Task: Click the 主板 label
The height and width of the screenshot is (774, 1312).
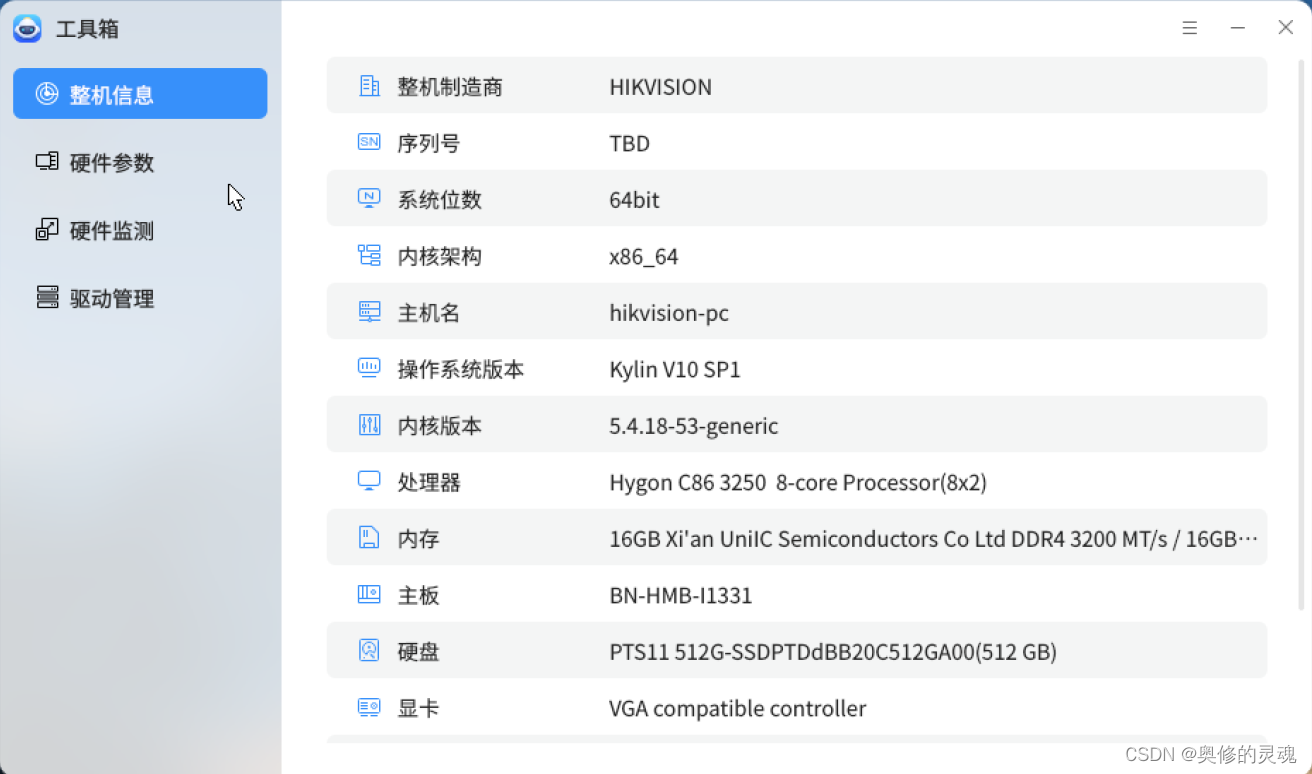Action: [x=419, y=596]
